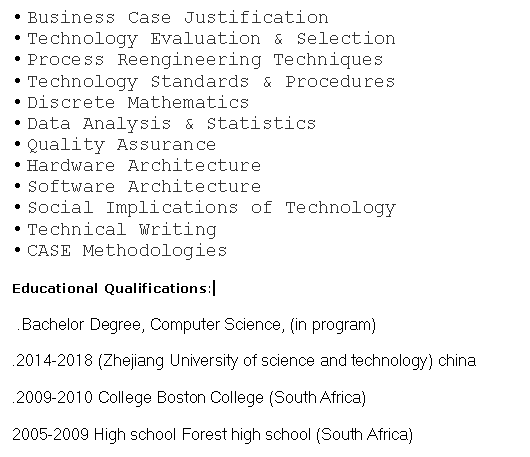Place cursor on Quality Assurance

click(x=121, y=145)
